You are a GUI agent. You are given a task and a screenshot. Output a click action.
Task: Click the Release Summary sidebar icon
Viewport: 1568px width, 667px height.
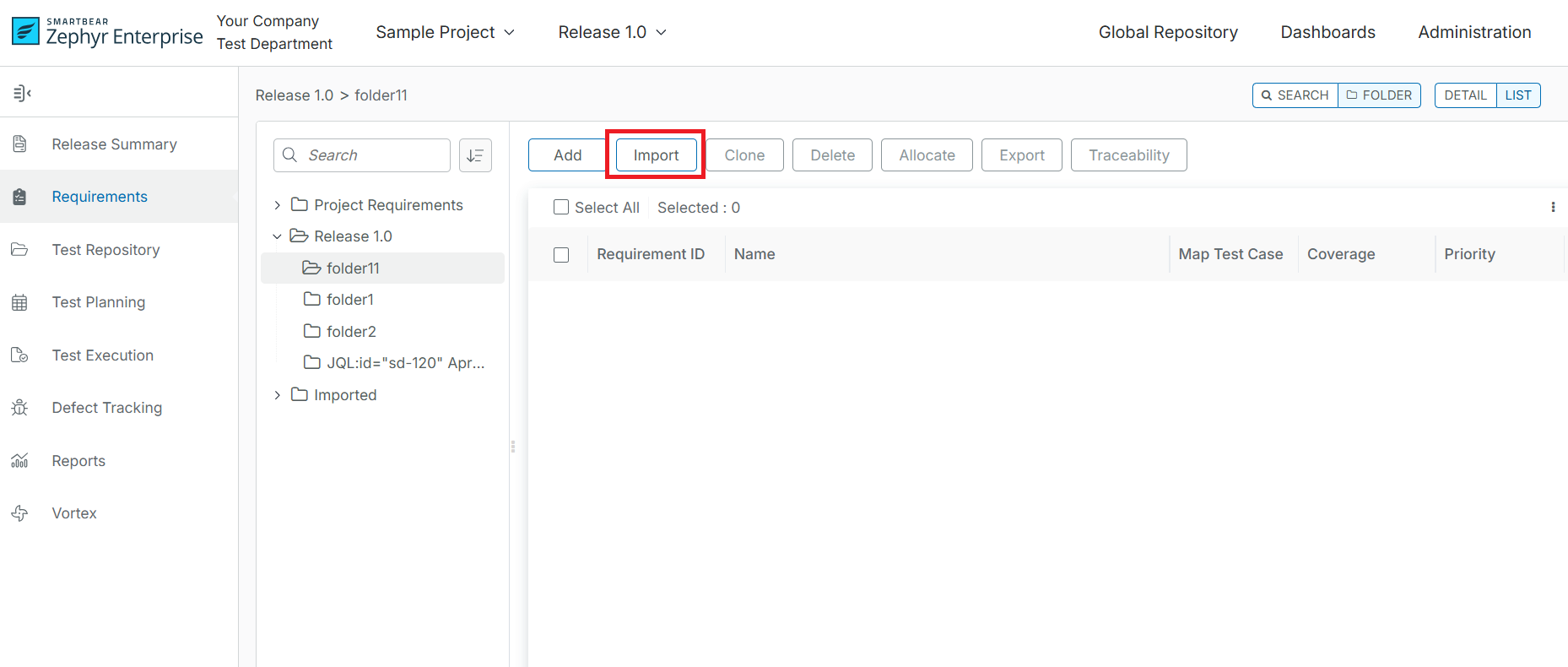[20, 144]
